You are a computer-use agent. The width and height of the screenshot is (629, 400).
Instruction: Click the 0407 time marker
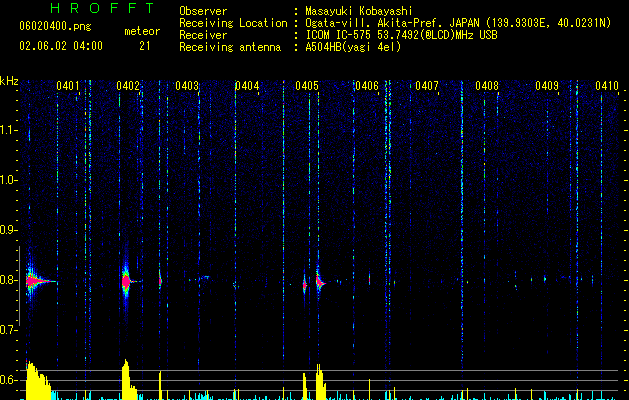(427, 86)
